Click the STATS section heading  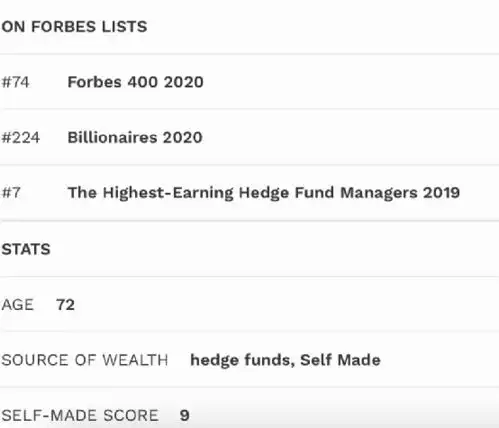tap(26, 249)
